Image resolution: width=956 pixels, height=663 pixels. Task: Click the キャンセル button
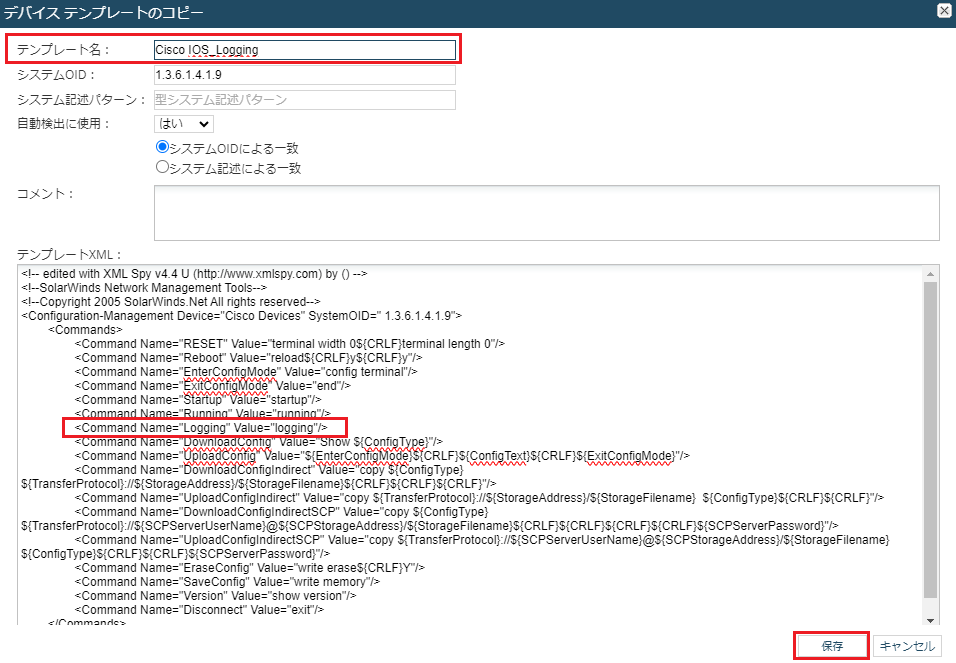coord(907,646)
